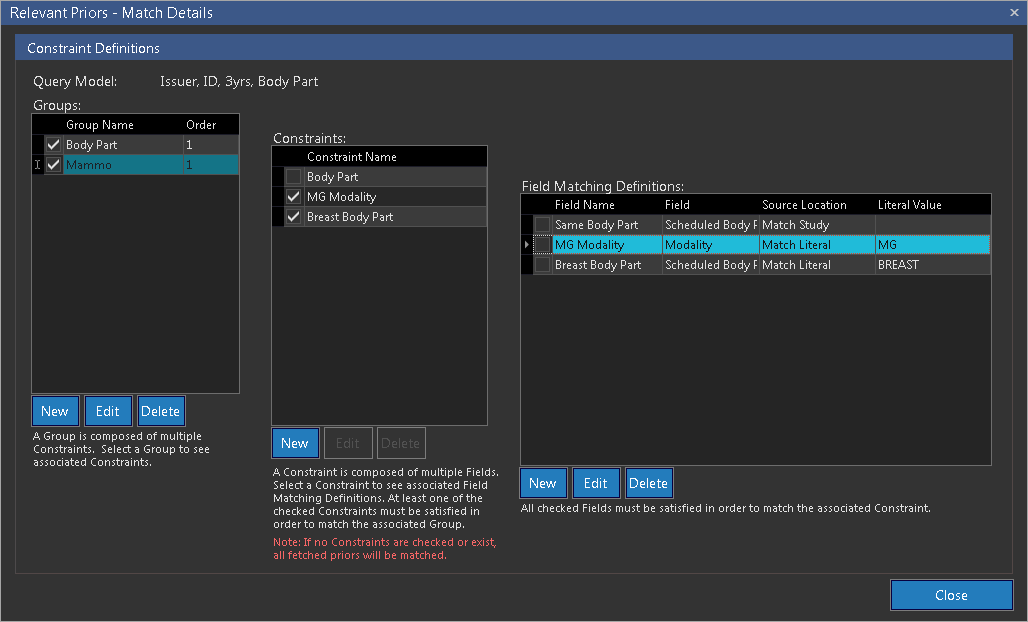Create a new constraint with New button
The width and height of the screenshot is (1028, 622).
(295, 443)
